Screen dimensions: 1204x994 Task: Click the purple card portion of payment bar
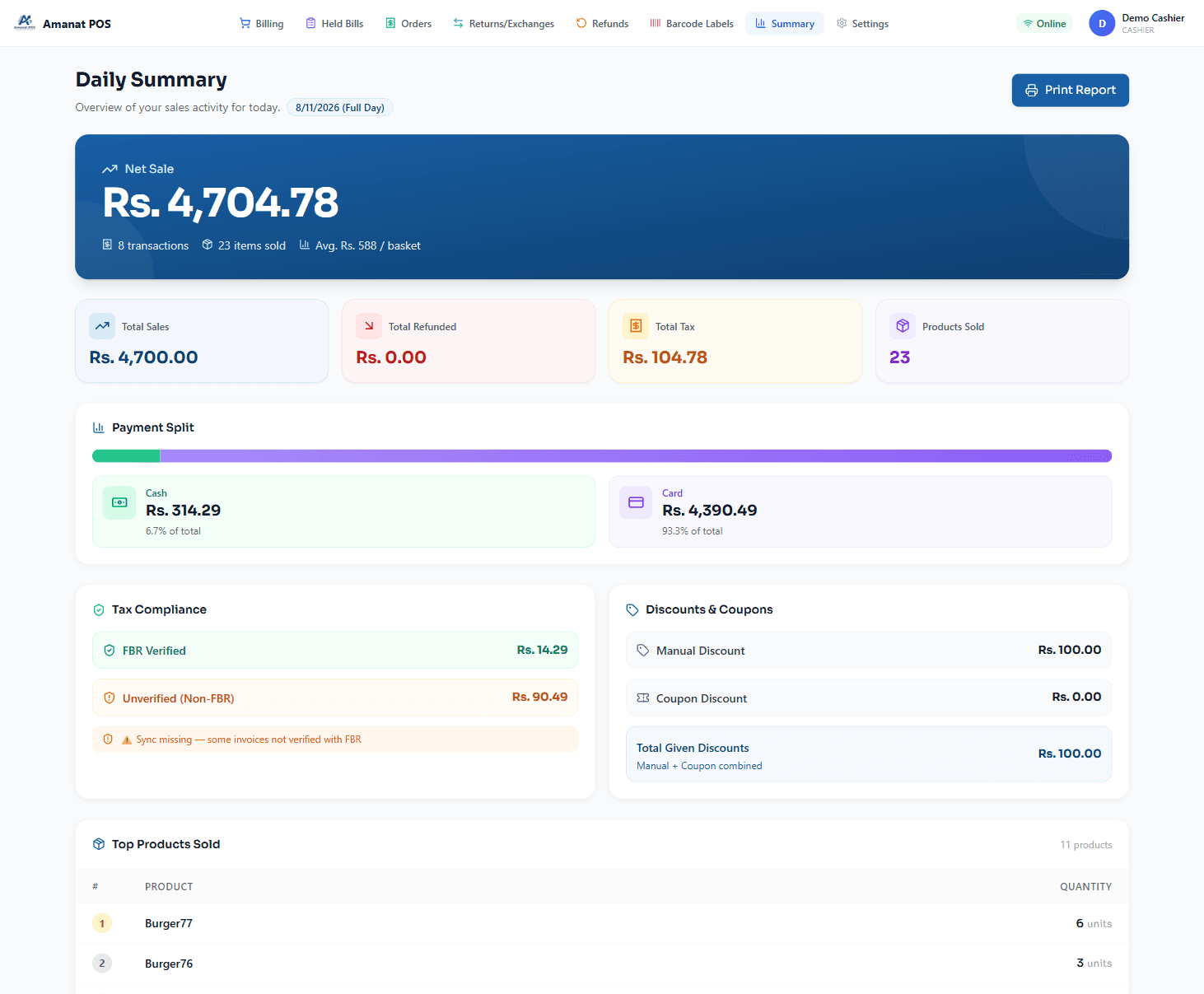tap(636, 456)
